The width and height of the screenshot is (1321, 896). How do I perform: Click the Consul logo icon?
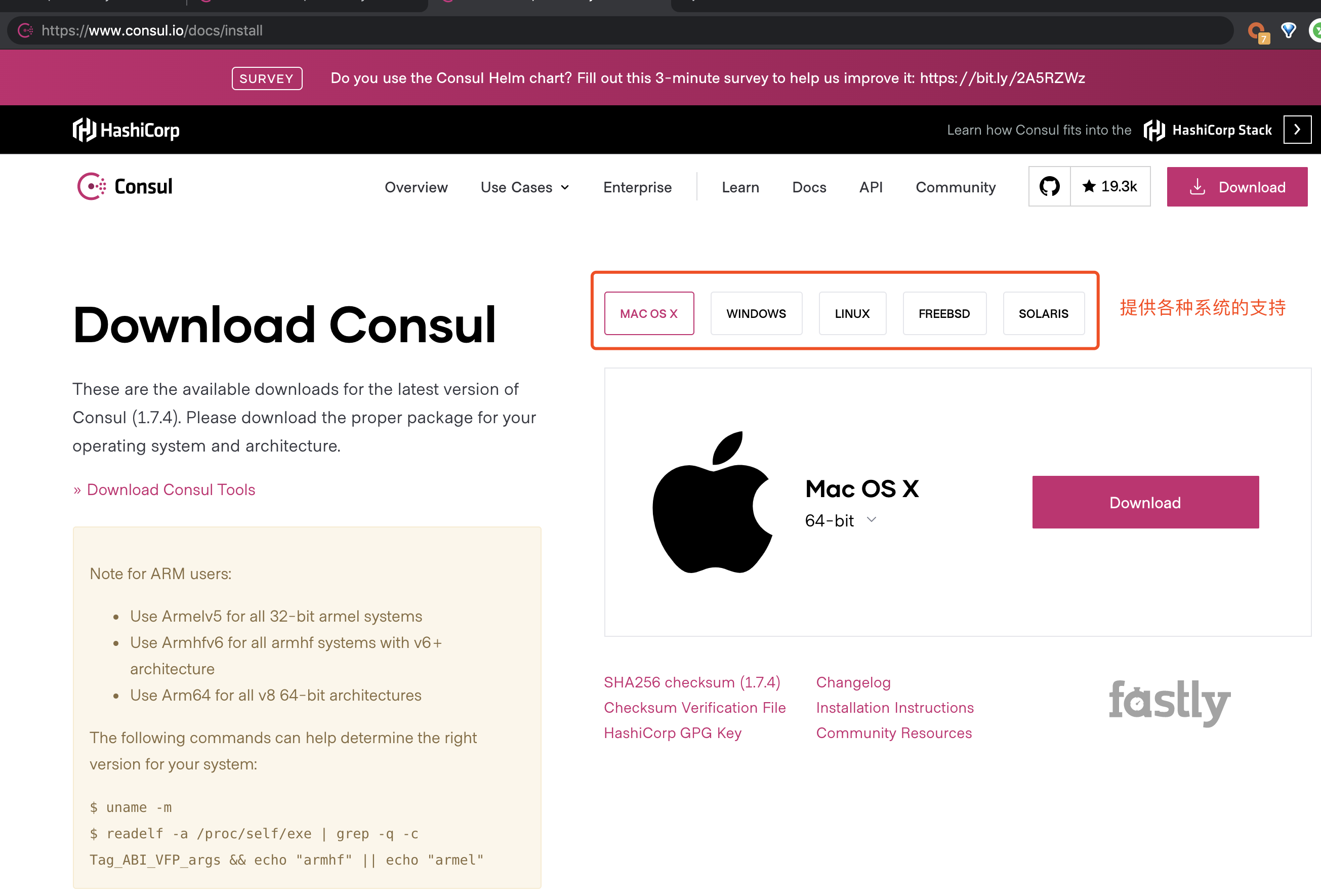[x=92, y=186]
